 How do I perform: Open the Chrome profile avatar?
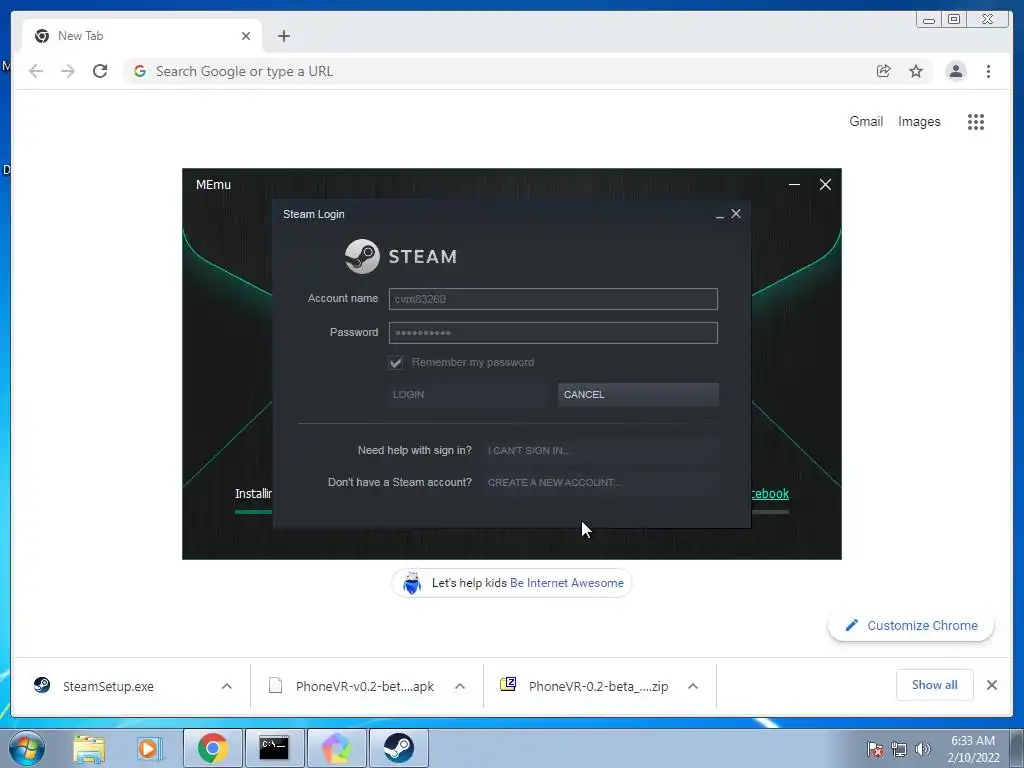955,71
